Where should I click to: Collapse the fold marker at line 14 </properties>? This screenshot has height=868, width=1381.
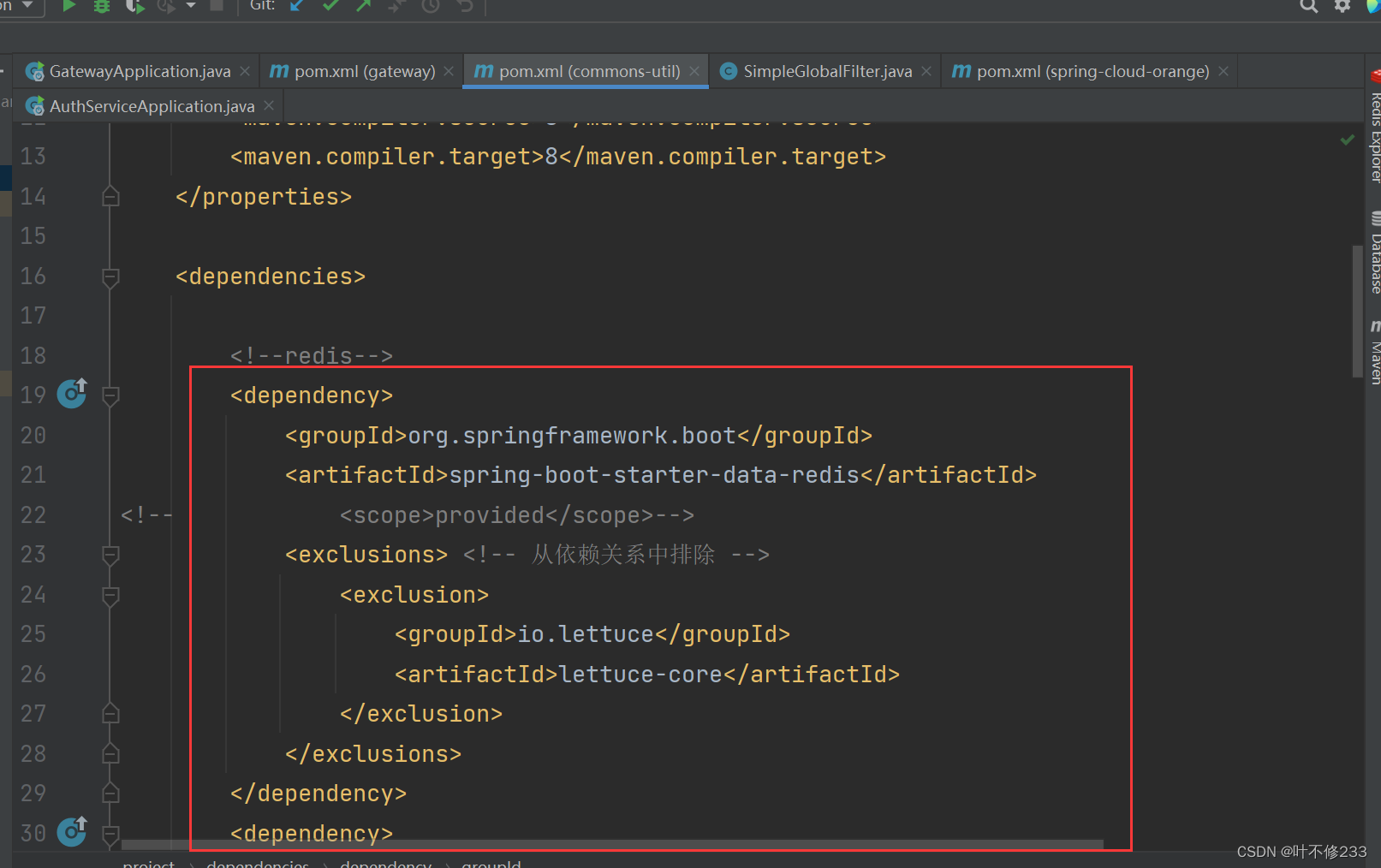click(110, 197)
